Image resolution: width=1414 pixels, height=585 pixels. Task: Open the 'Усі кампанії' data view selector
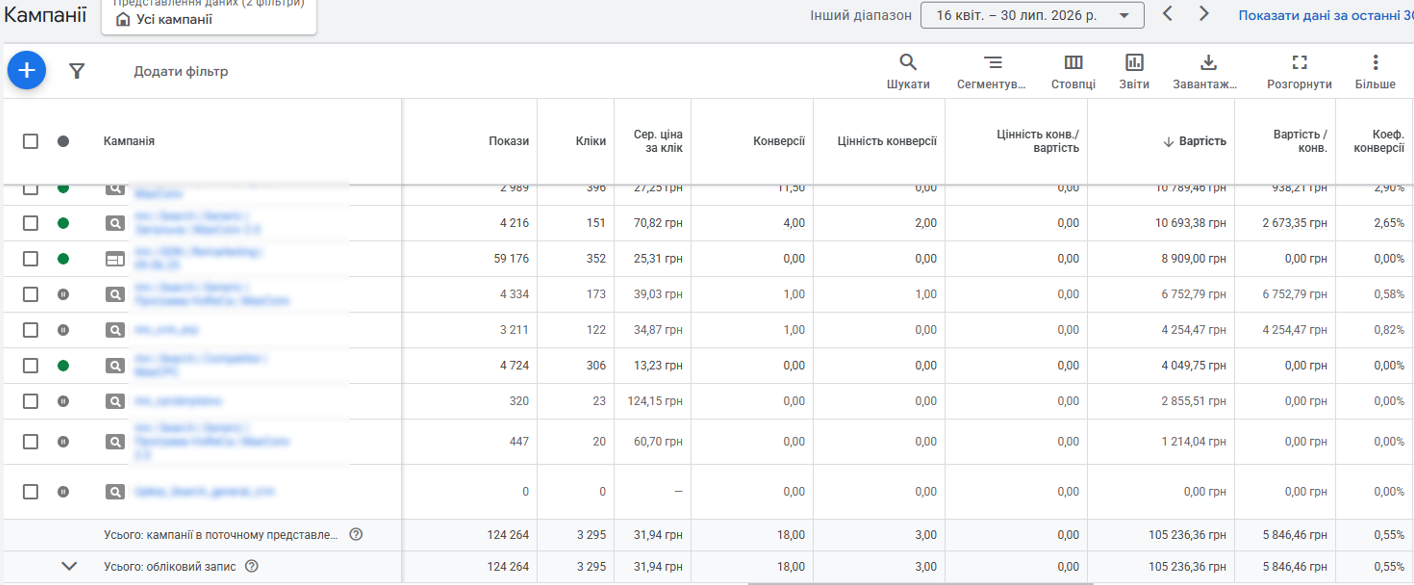(x=209, y=17)
